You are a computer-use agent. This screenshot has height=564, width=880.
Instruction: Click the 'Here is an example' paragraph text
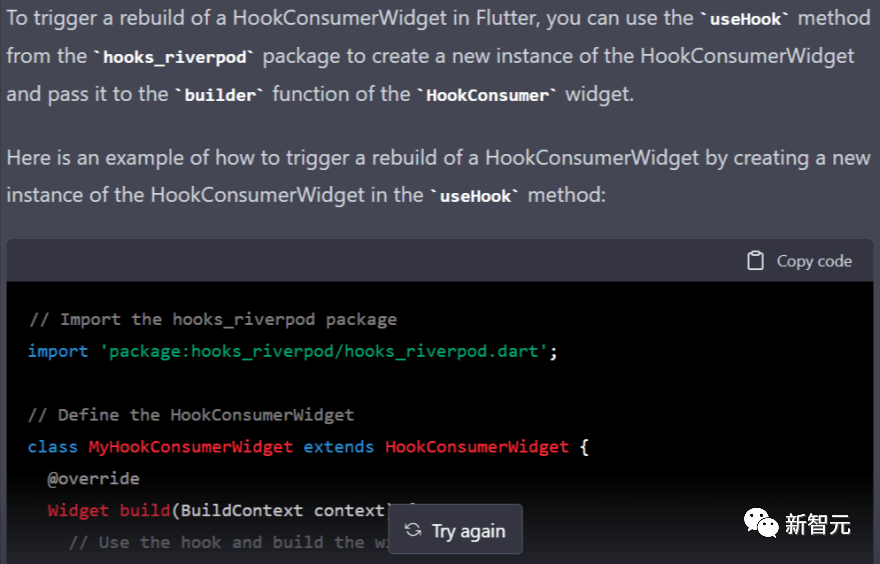tap(438, 176)
